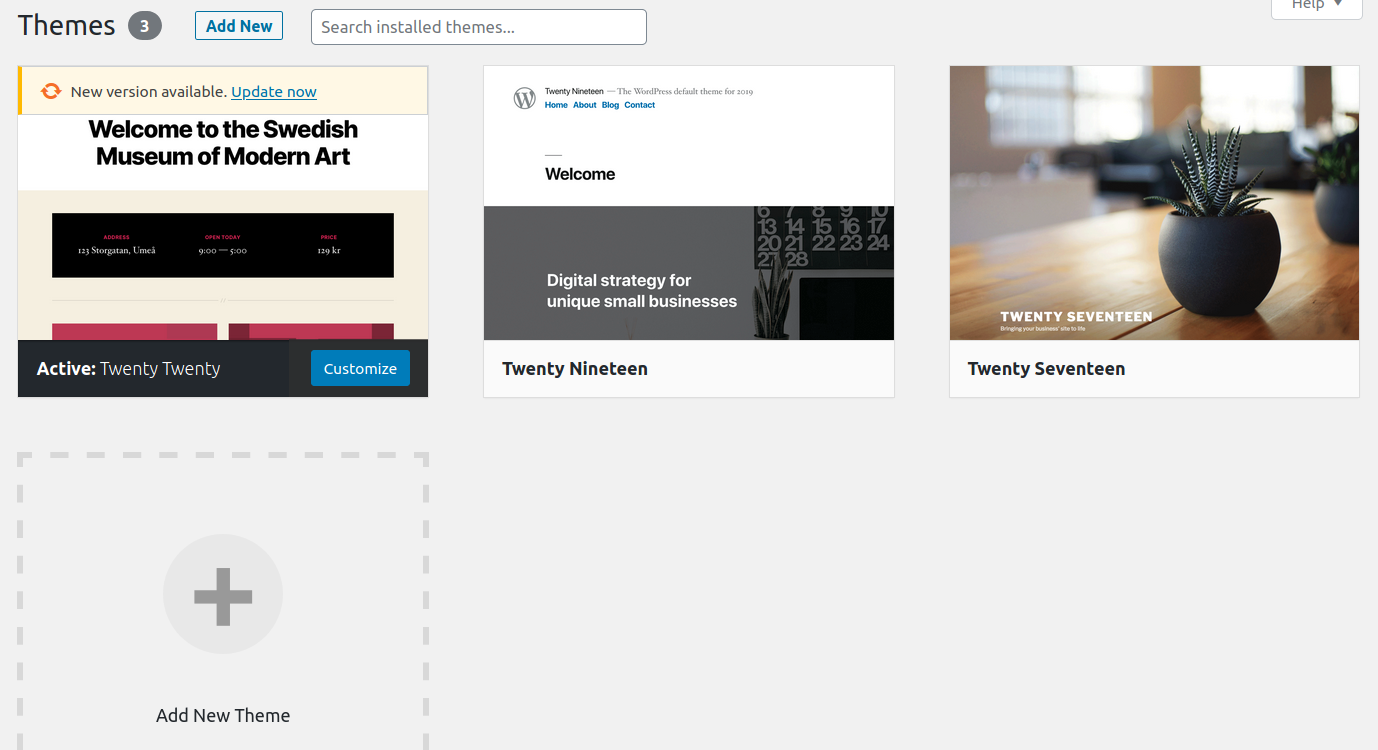
Task: Customize the active Twenty Twenty theme
Action: (360, 368)
